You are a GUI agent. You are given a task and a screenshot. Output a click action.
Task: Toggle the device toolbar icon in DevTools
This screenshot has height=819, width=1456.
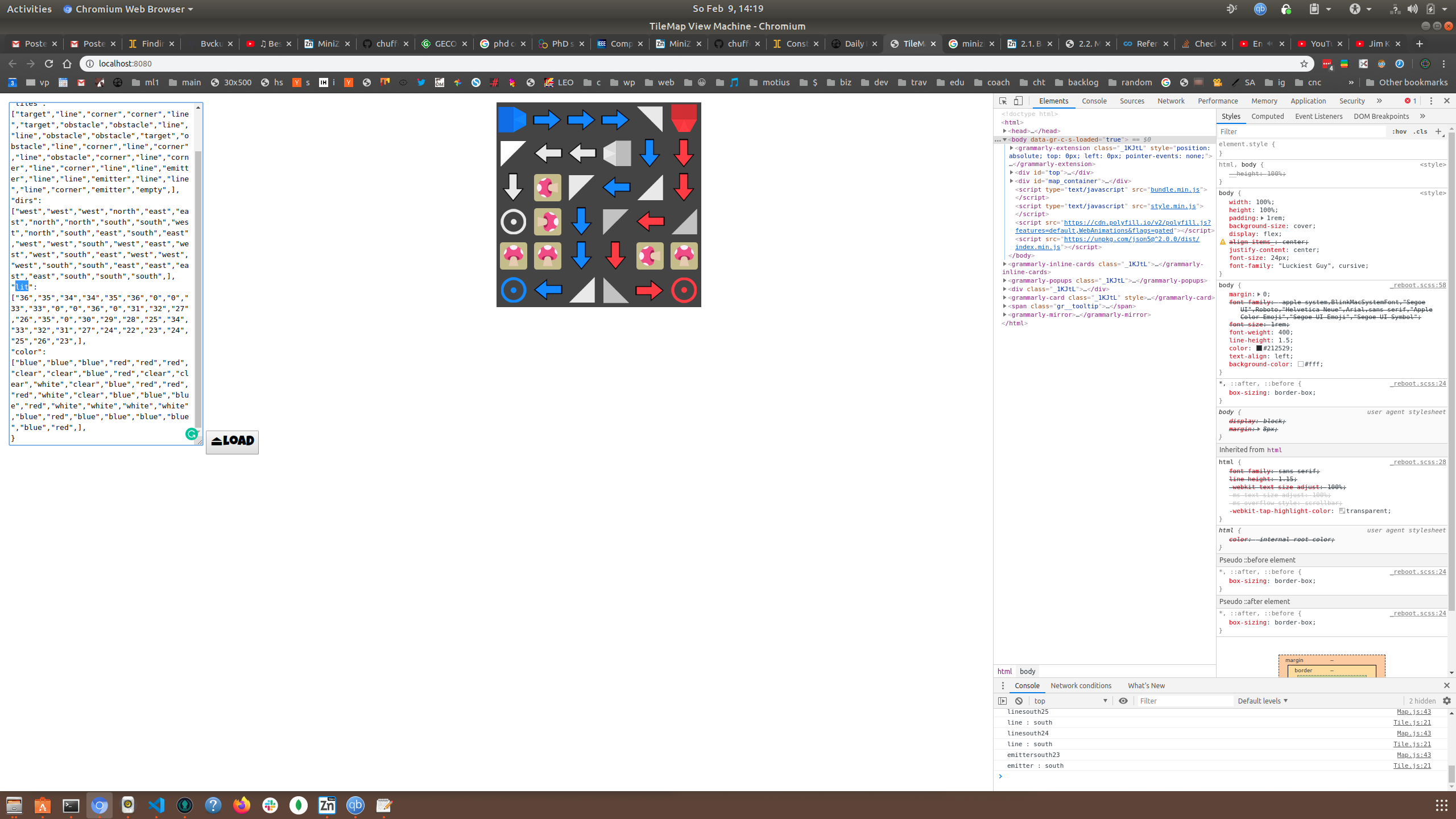tap(1018, 101)
